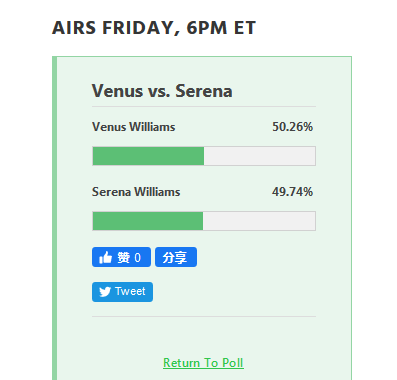Click the 50.26% result value
The width and height of the screenshot is (397, 380).
pos(292,127)
